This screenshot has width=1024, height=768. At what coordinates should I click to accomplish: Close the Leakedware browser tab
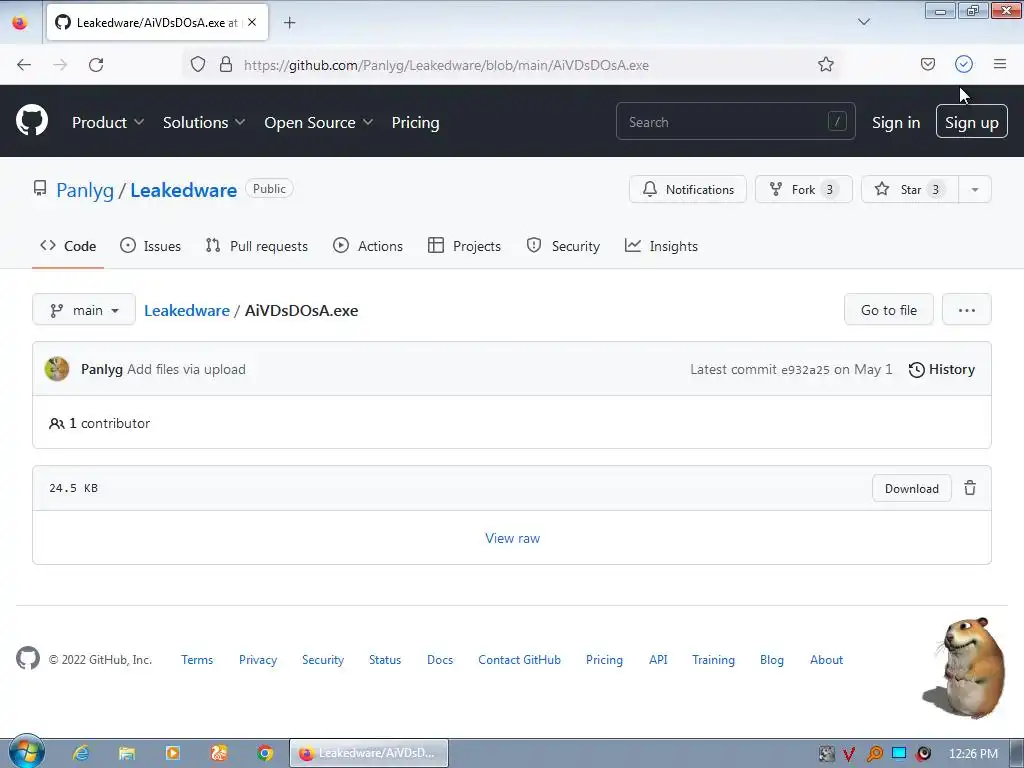(252, 22)
